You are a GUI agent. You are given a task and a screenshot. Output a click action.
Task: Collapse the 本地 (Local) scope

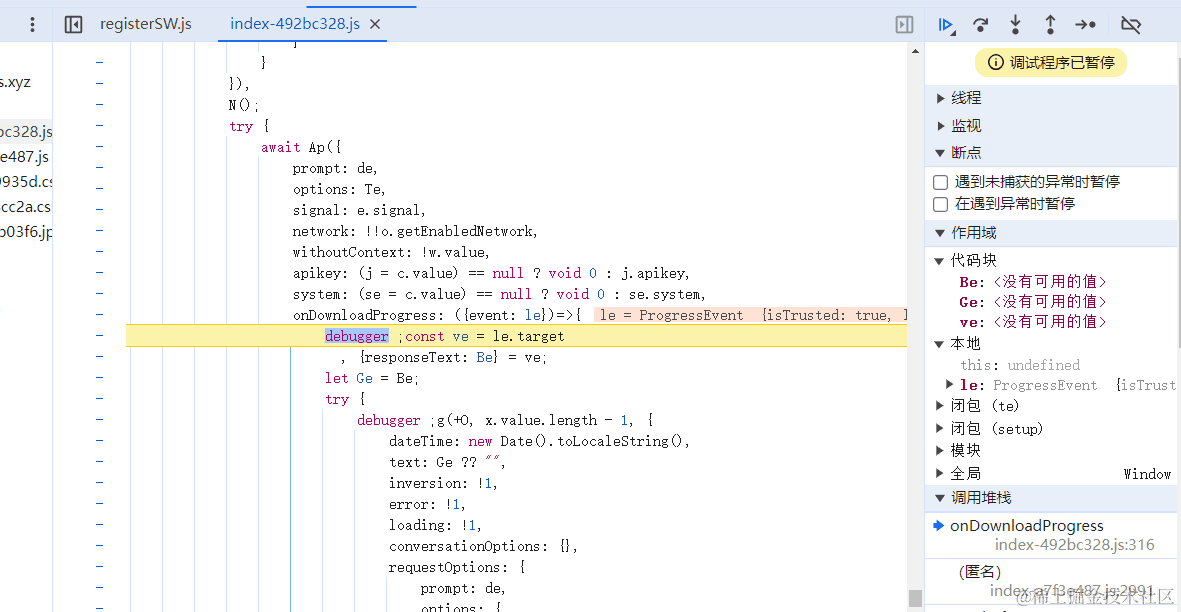pos(938,344)
